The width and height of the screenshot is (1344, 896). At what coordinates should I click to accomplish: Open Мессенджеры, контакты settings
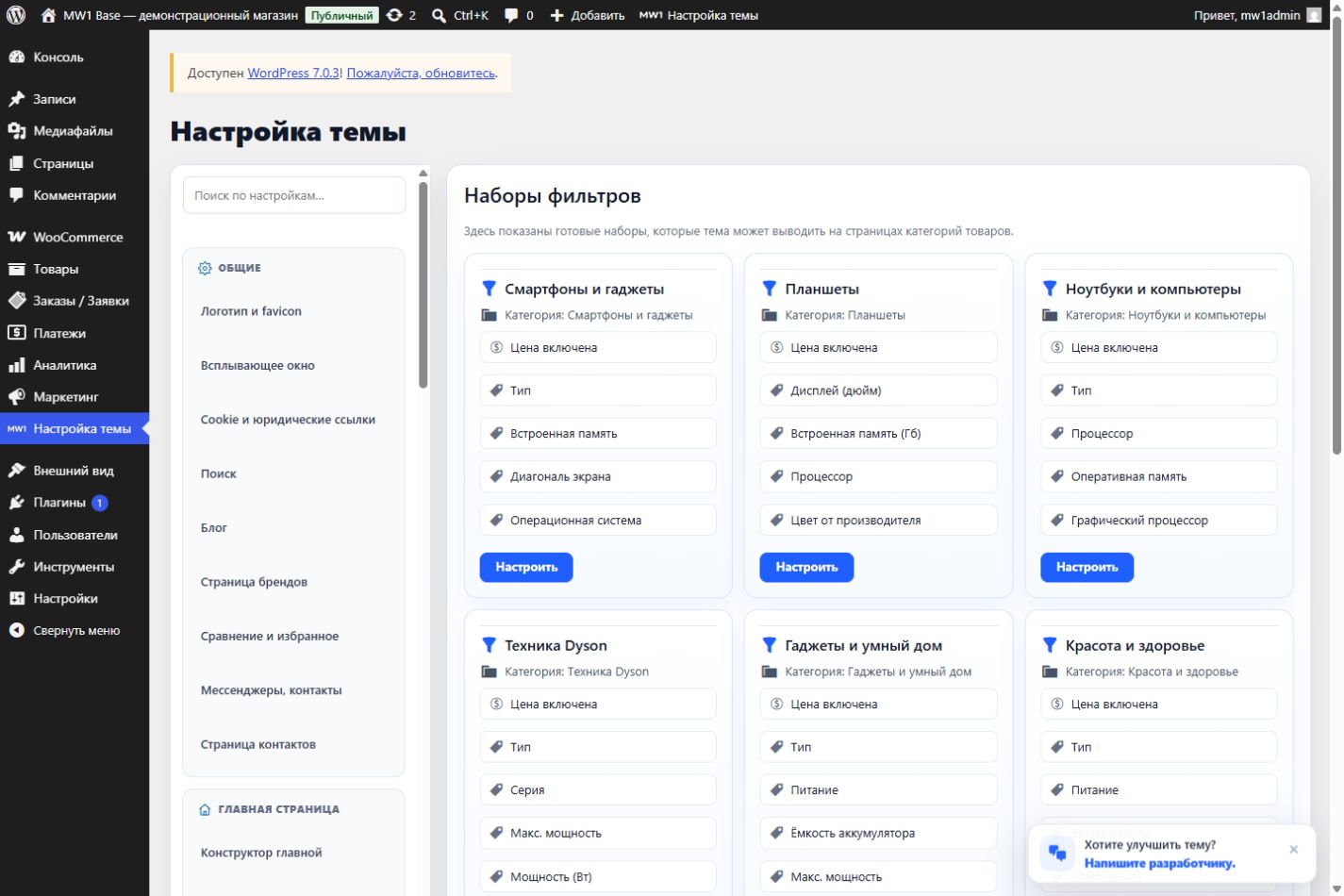(272, 690)
